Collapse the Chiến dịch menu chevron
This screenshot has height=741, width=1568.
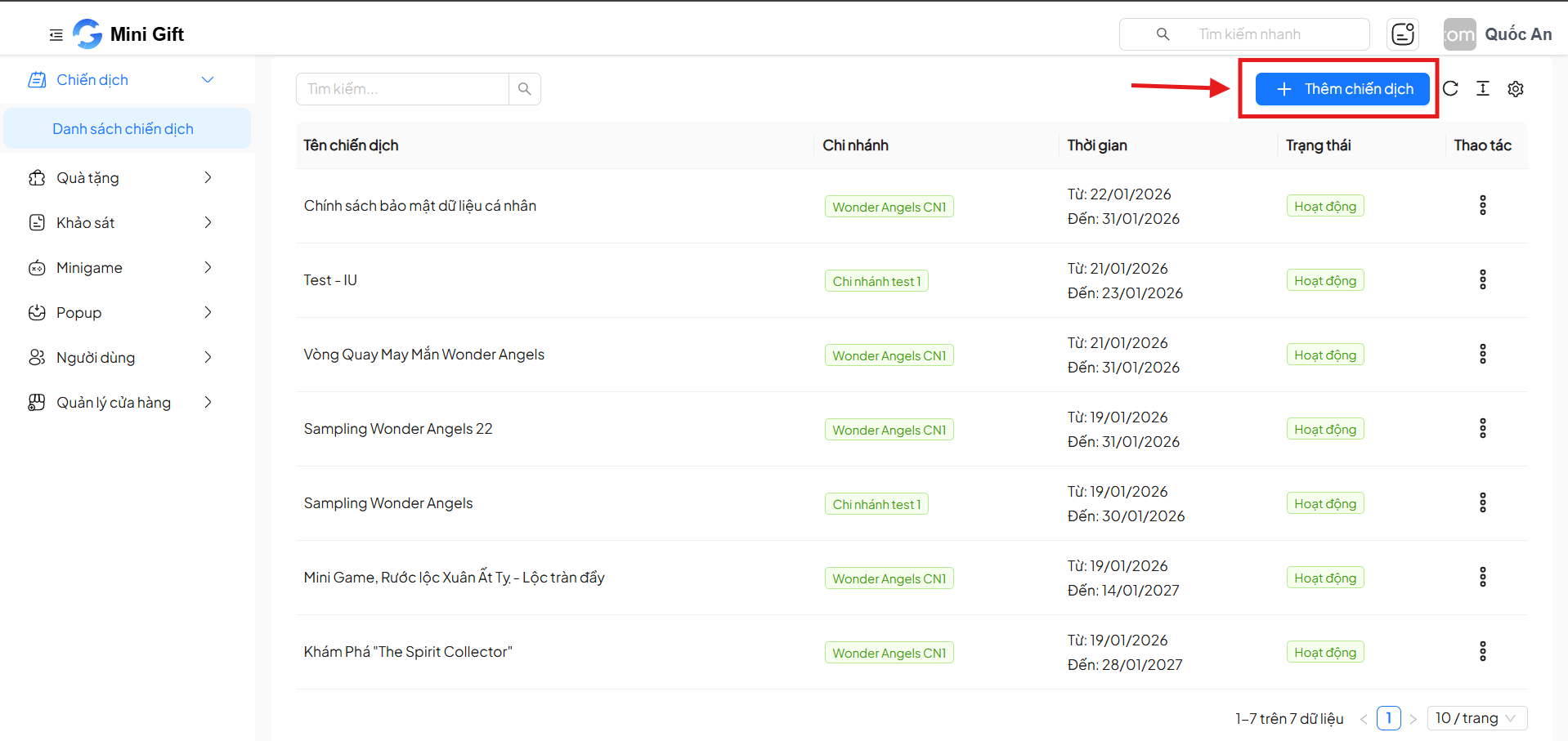(x=208, y=80)
